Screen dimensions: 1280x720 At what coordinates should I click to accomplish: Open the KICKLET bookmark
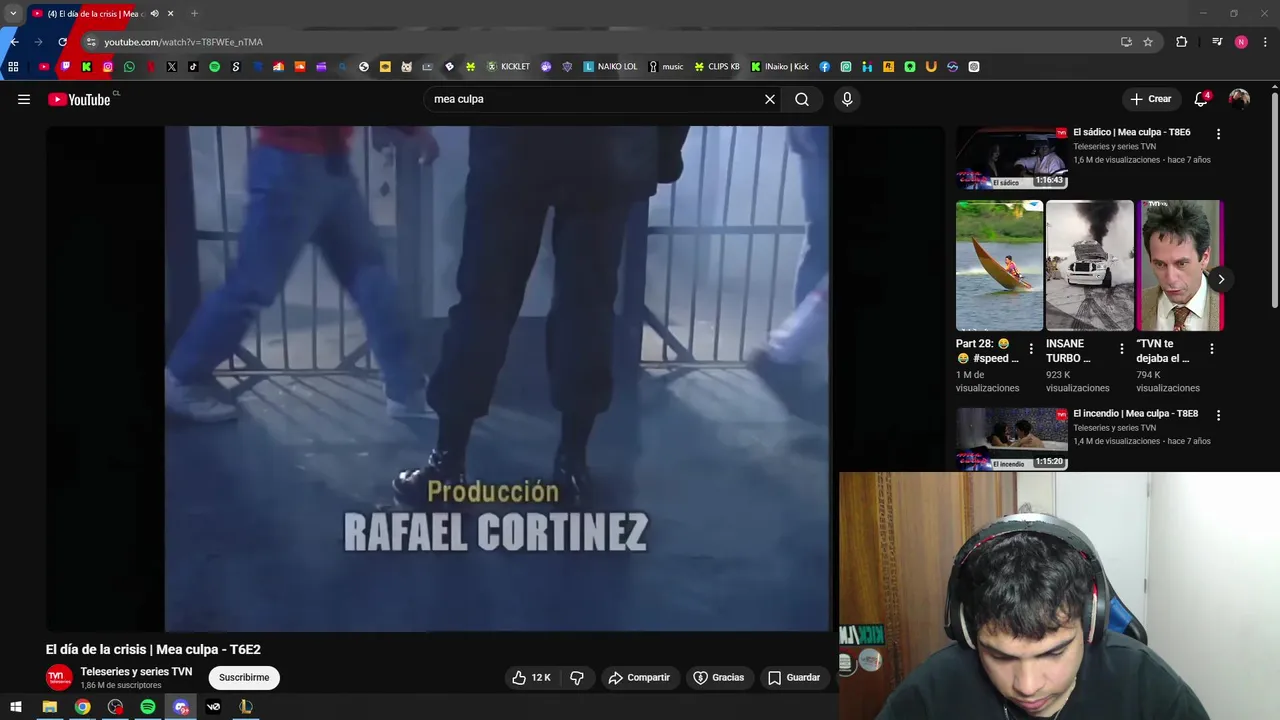point(508,67)
